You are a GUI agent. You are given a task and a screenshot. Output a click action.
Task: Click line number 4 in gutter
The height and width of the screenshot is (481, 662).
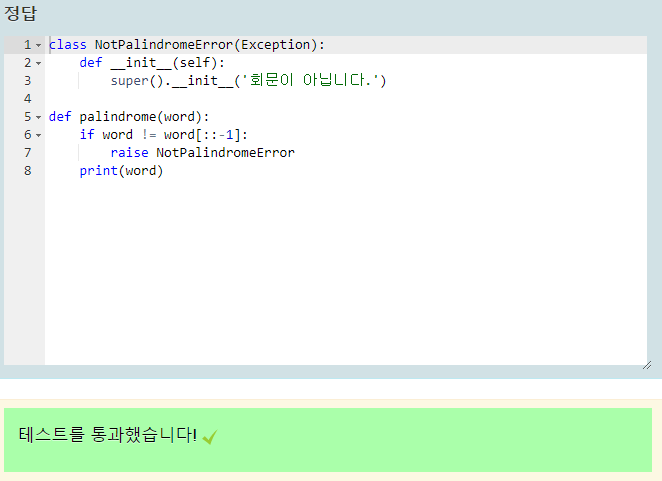point(27,99)
